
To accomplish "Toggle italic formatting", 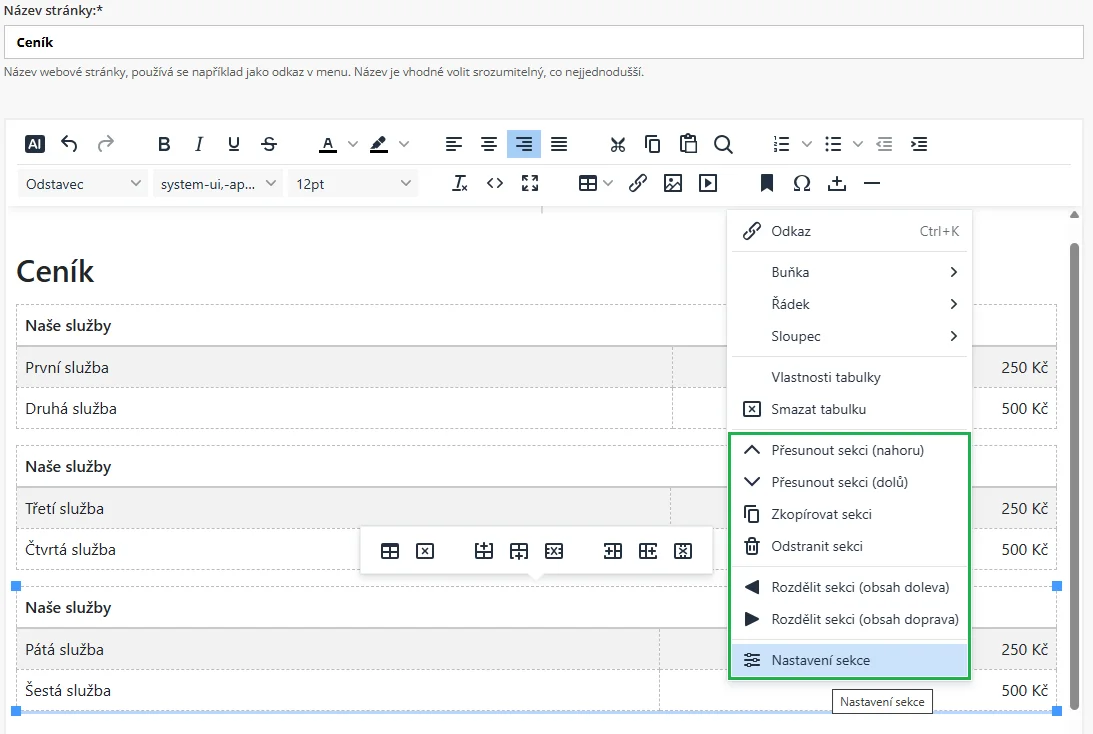I will point(199,144).
